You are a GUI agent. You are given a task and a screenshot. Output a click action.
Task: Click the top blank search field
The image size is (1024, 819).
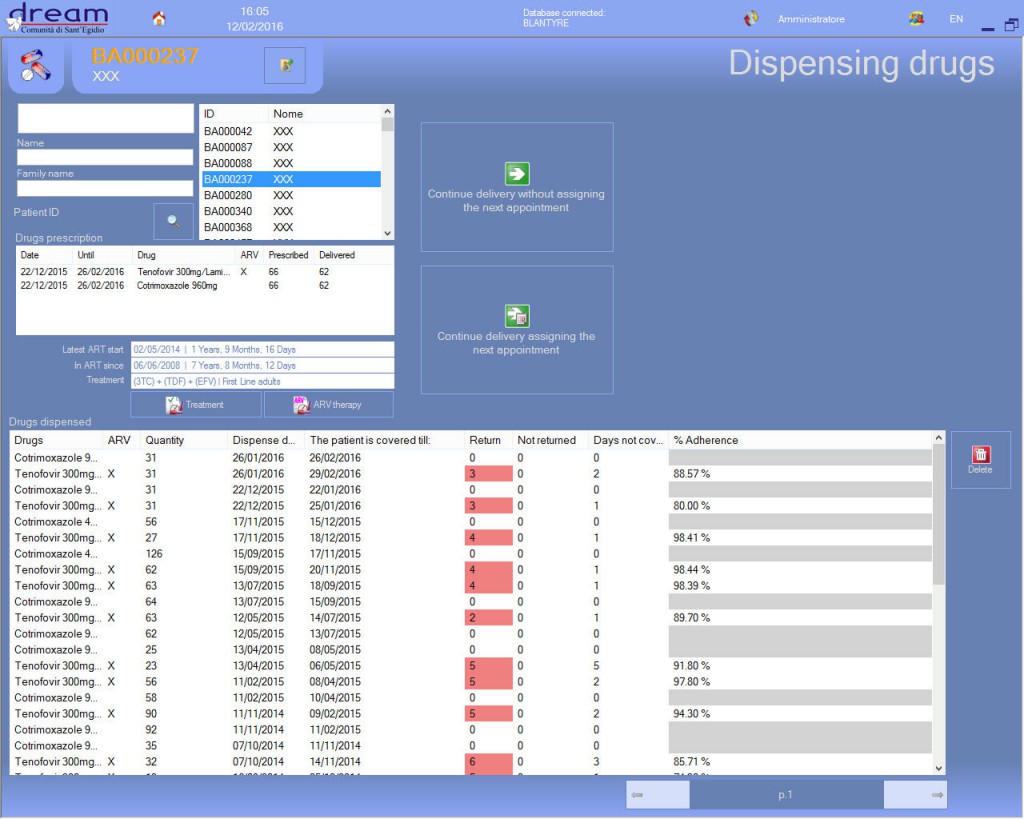click(105, 119)
